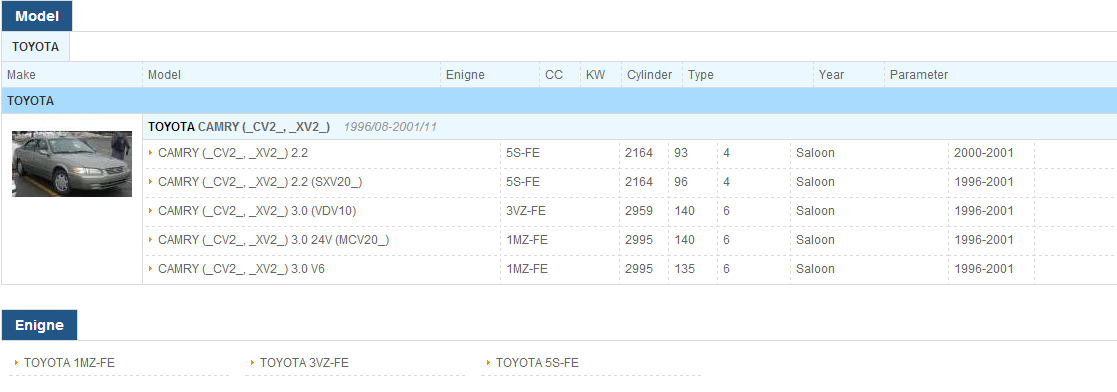Click the orange arrow before TOYOTA 1MZ-FE
The image size is (1117, 392).
[x=16, y=363]
